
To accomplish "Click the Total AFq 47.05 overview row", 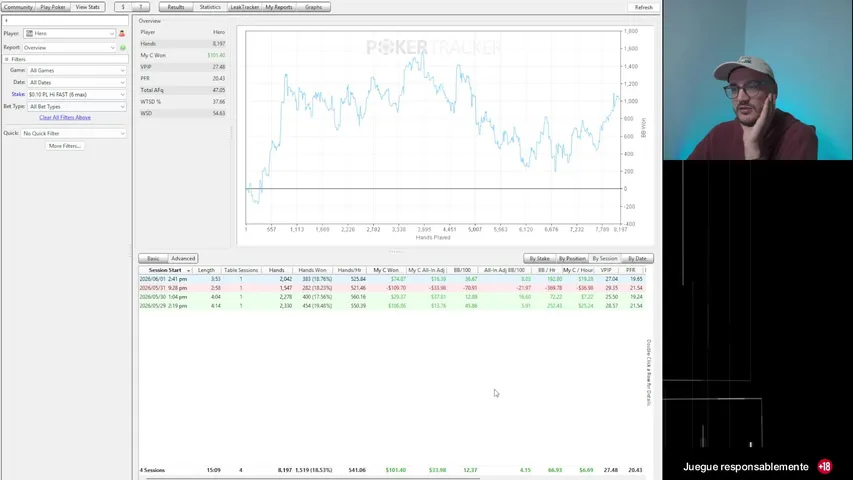I will click(182, 90).
